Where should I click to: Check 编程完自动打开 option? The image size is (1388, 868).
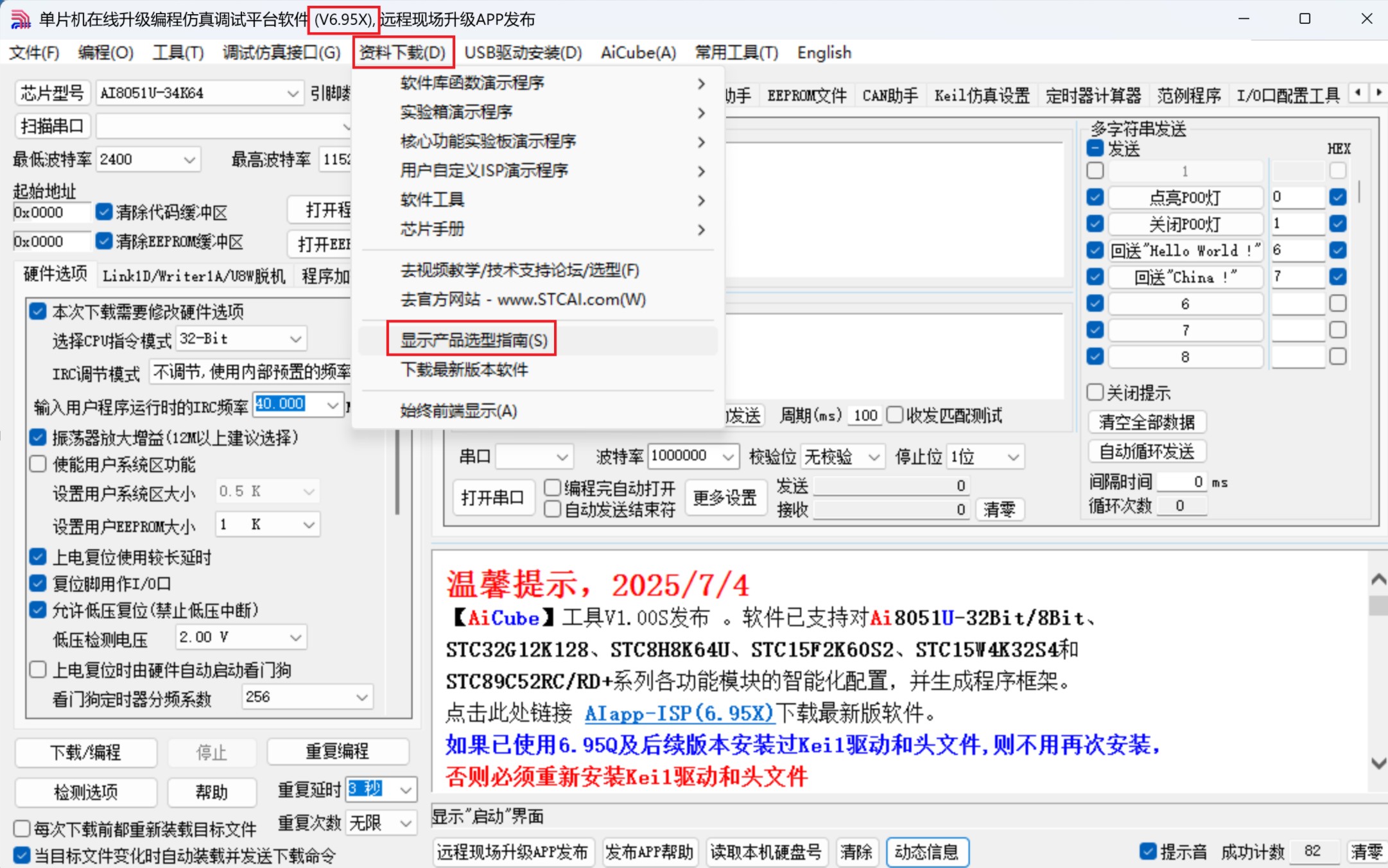(x=552, y=488)
